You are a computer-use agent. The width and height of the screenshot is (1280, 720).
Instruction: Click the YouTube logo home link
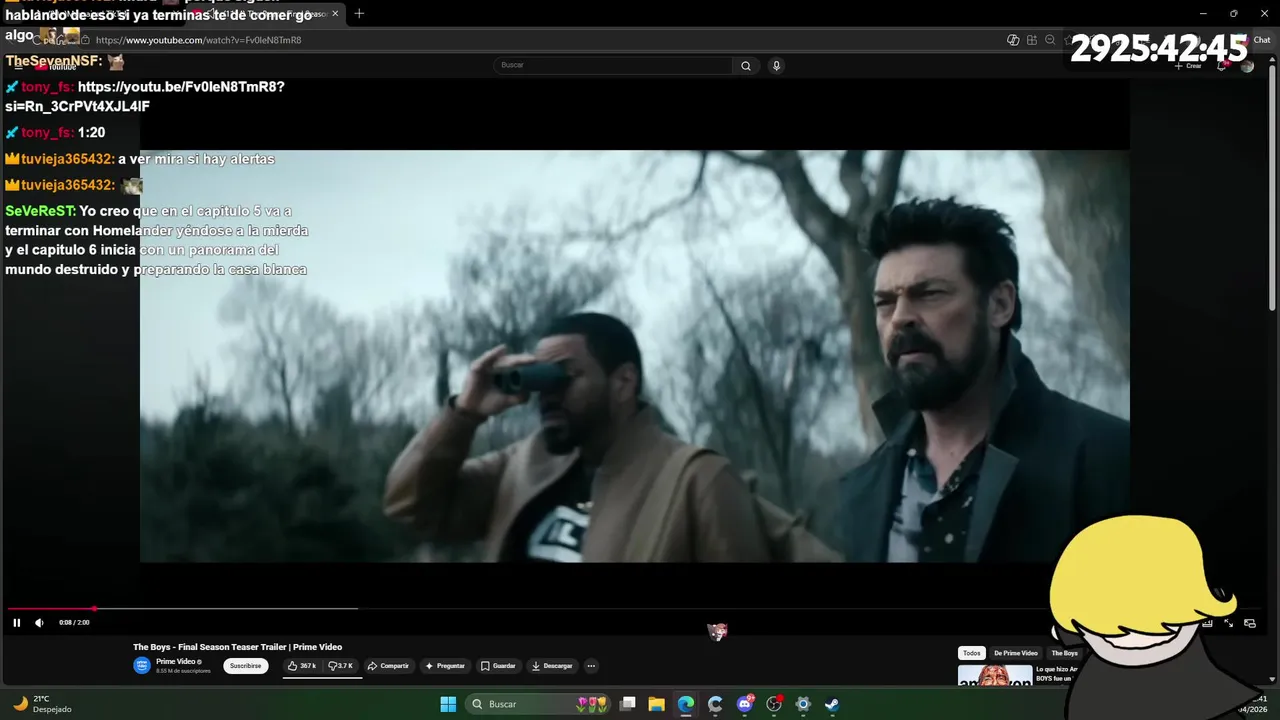click(x=55, y=66)
